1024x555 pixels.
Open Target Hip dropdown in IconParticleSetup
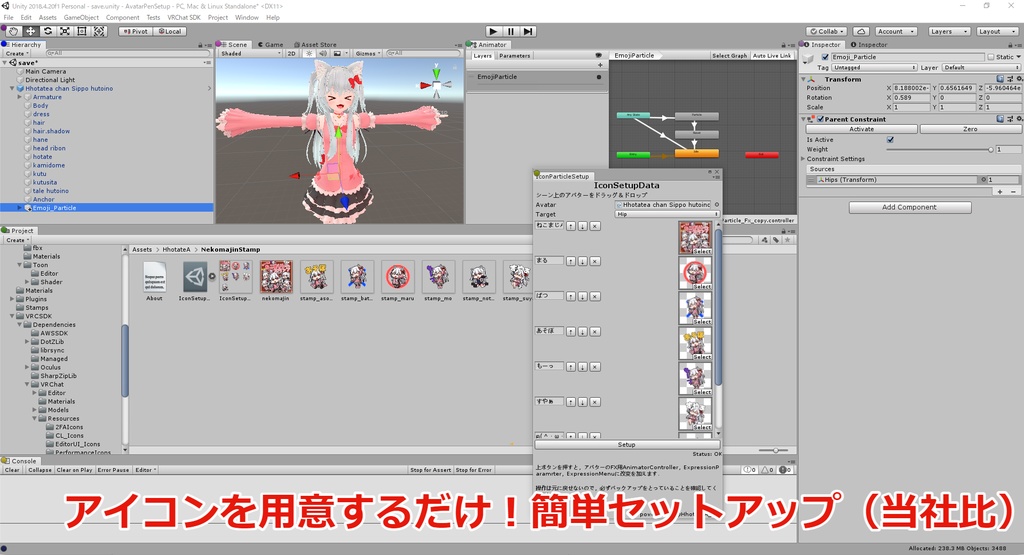[x=667, y=214]
